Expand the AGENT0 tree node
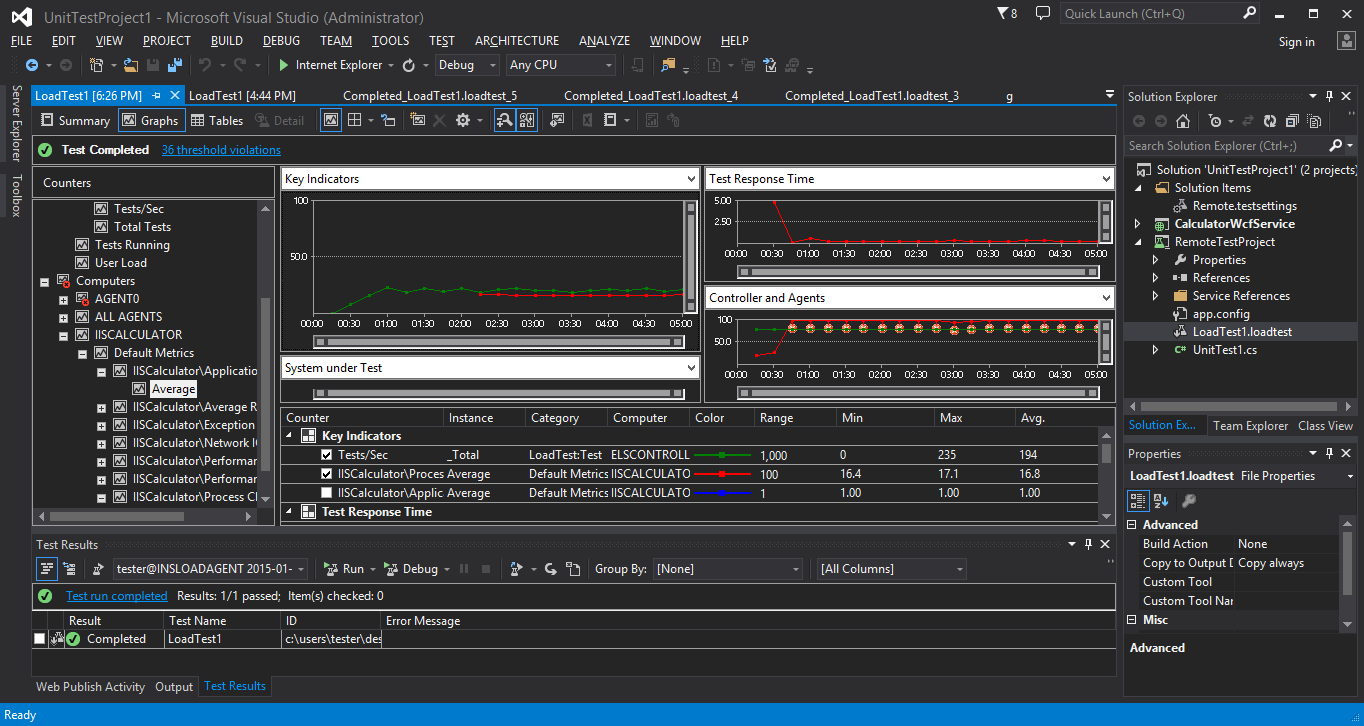 pos(64,300)
